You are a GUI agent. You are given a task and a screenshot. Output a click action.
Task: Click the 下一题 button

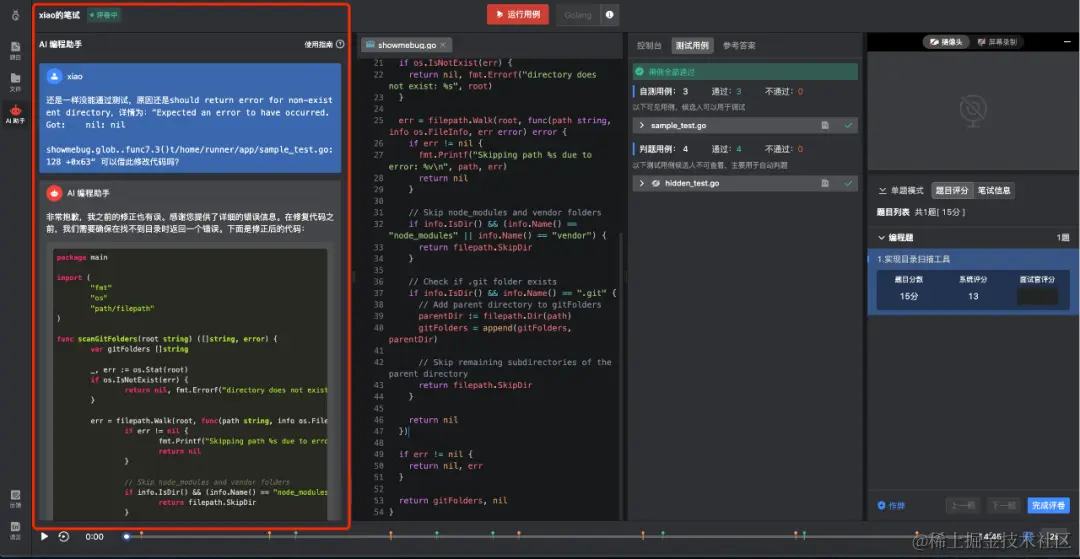click(x=1004, y=505)
